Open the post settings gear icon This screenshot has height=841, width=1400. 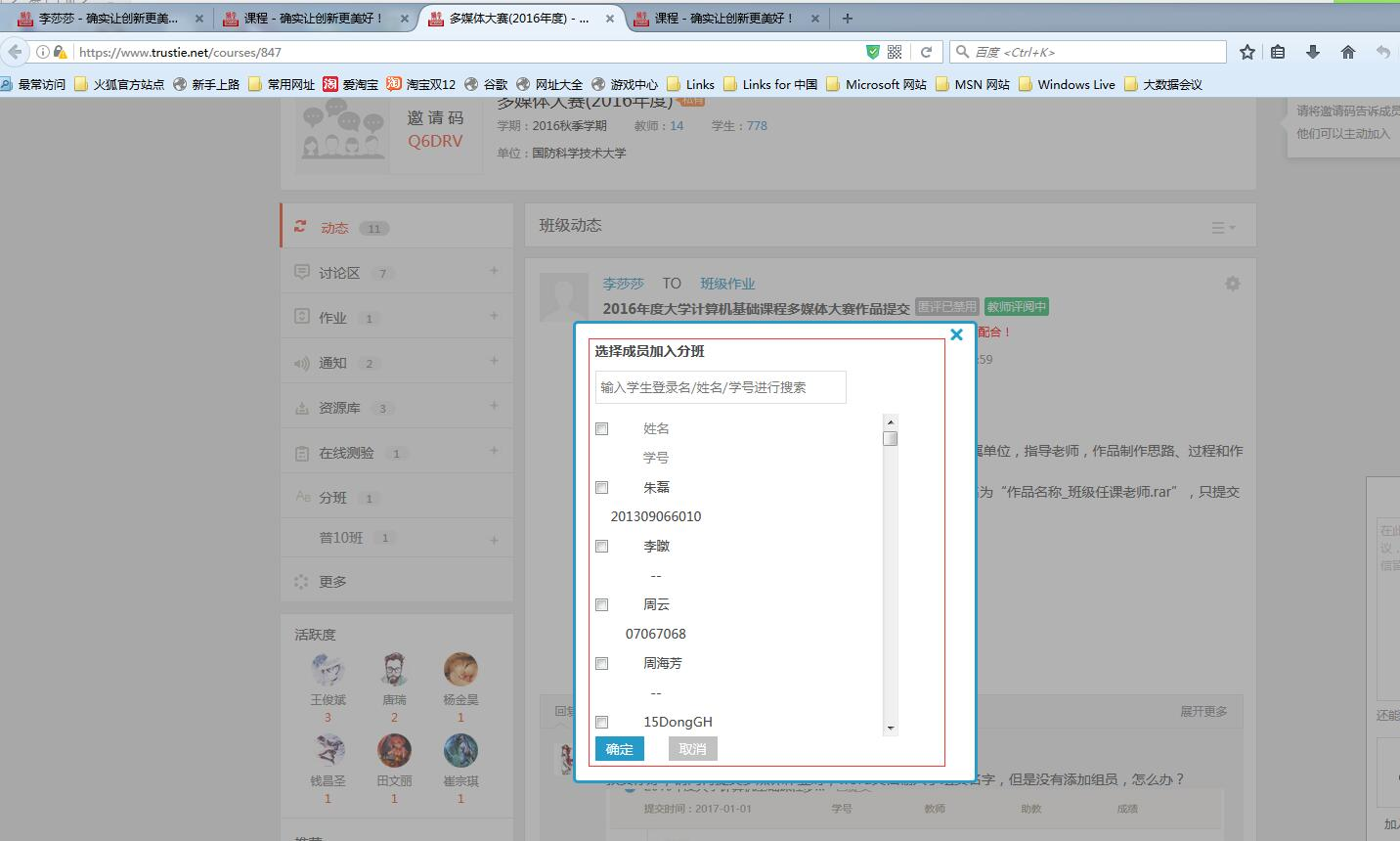pyautogui.click(x=1232, y=284)
